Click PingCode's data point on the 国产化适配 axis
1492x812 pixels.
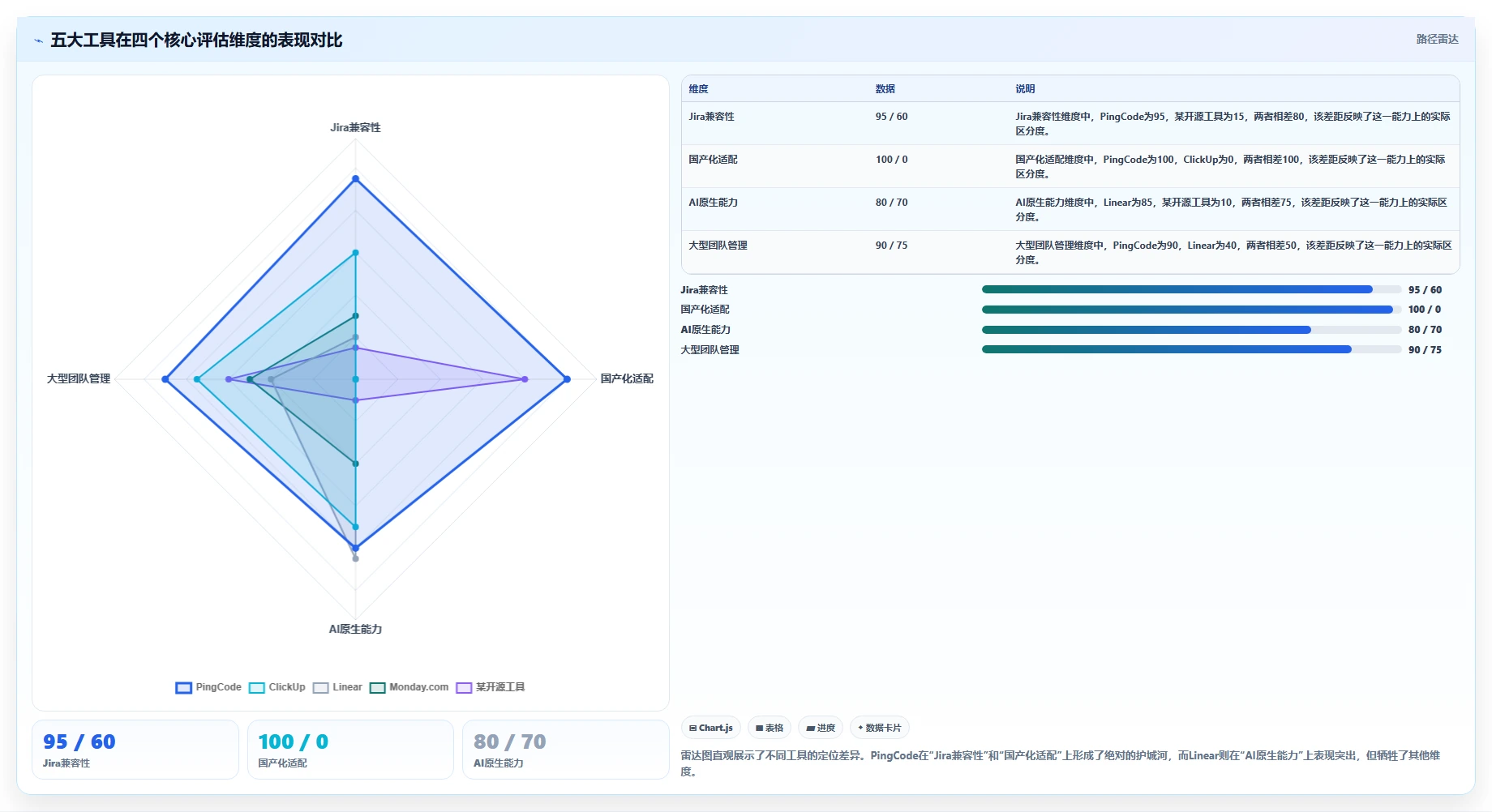pyautogui.click(x=567, y=379)
